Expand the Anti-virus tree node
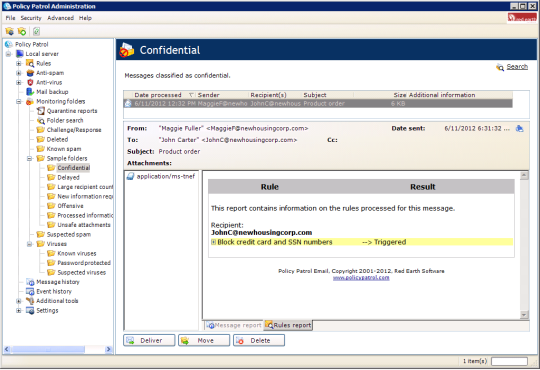Screen dimensions: 540x370 pyautogui.click(x=19, y=82)
